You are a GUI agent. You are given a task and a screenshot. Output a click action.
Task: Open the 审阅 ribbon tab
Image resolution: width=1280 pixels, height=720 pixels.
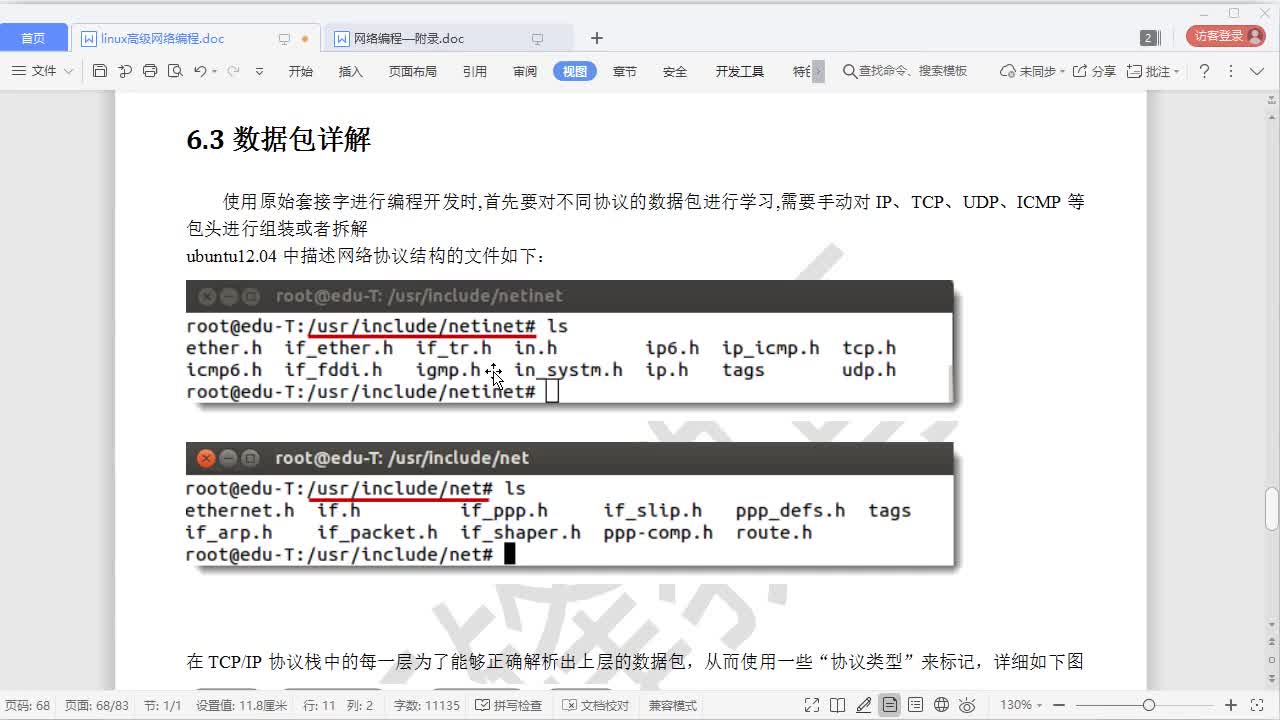click(525, 71)
